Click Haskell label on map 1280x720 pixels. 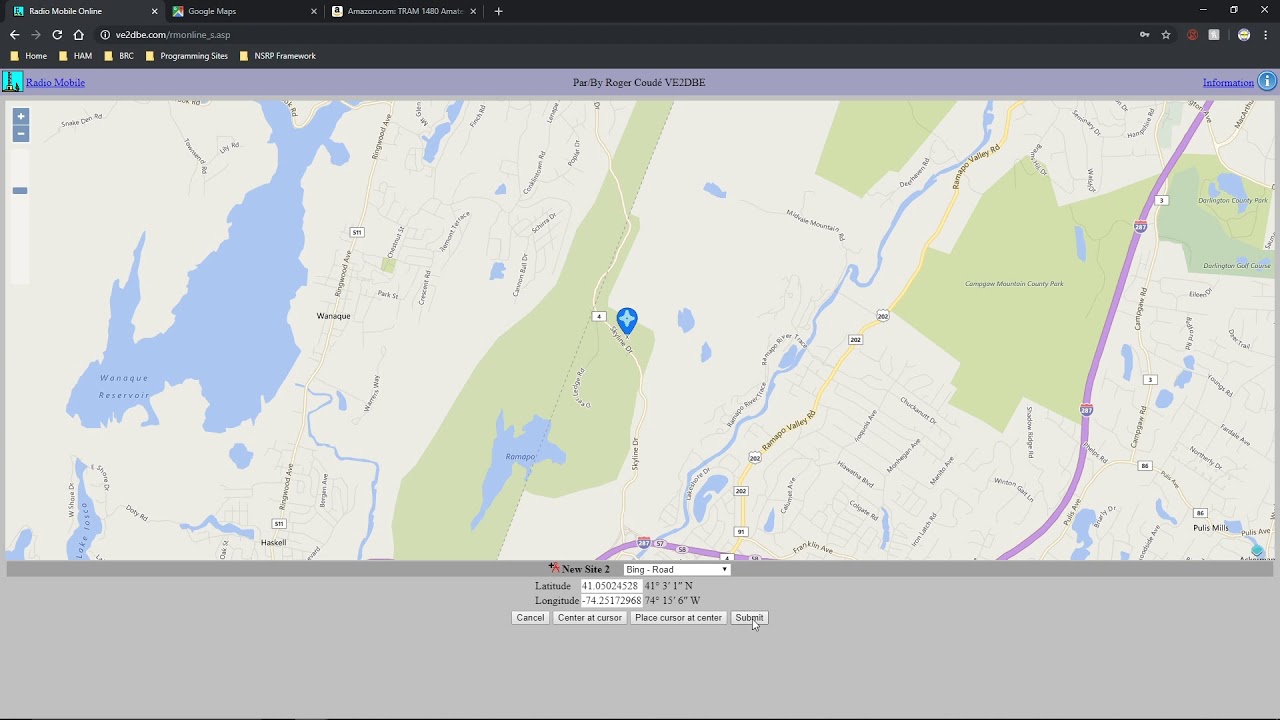[x=273, y=543]
